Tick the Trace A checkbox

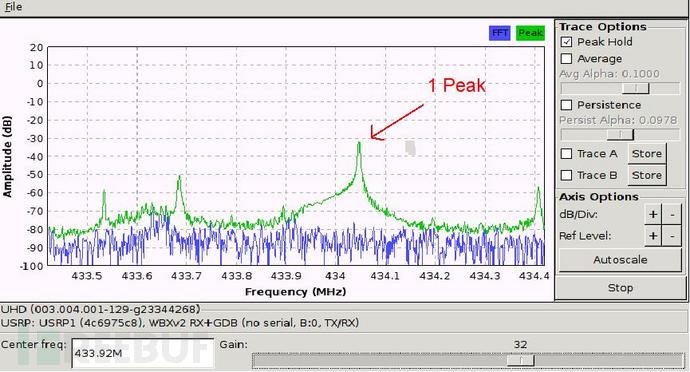click(566, 154)
